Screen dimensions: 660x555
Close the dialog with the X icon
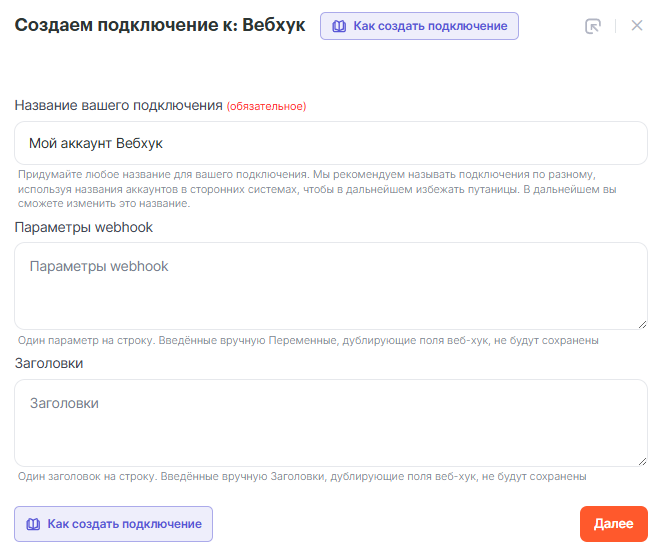tap(637, 26)
